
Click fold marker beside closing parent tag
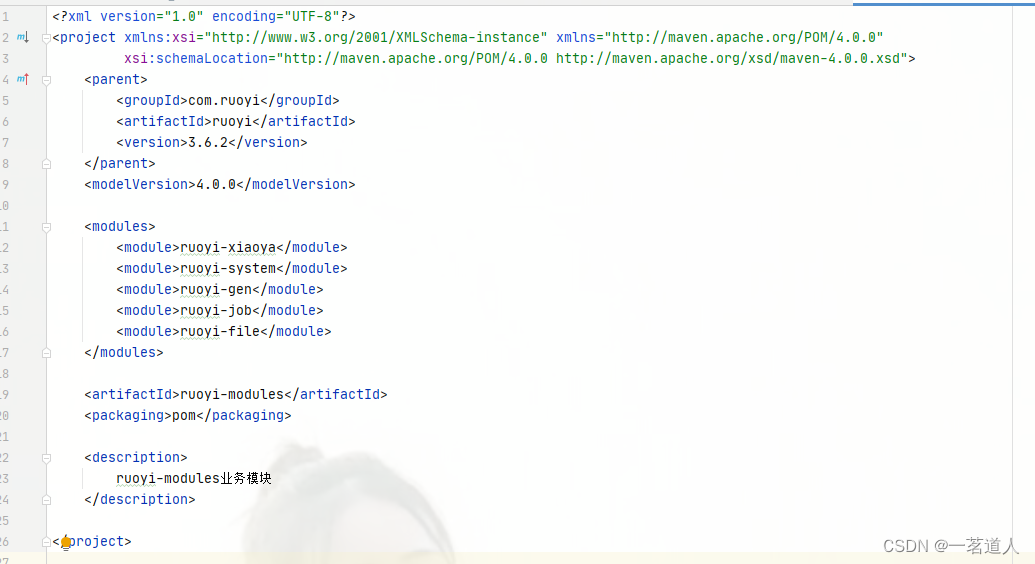click(46, 164)
